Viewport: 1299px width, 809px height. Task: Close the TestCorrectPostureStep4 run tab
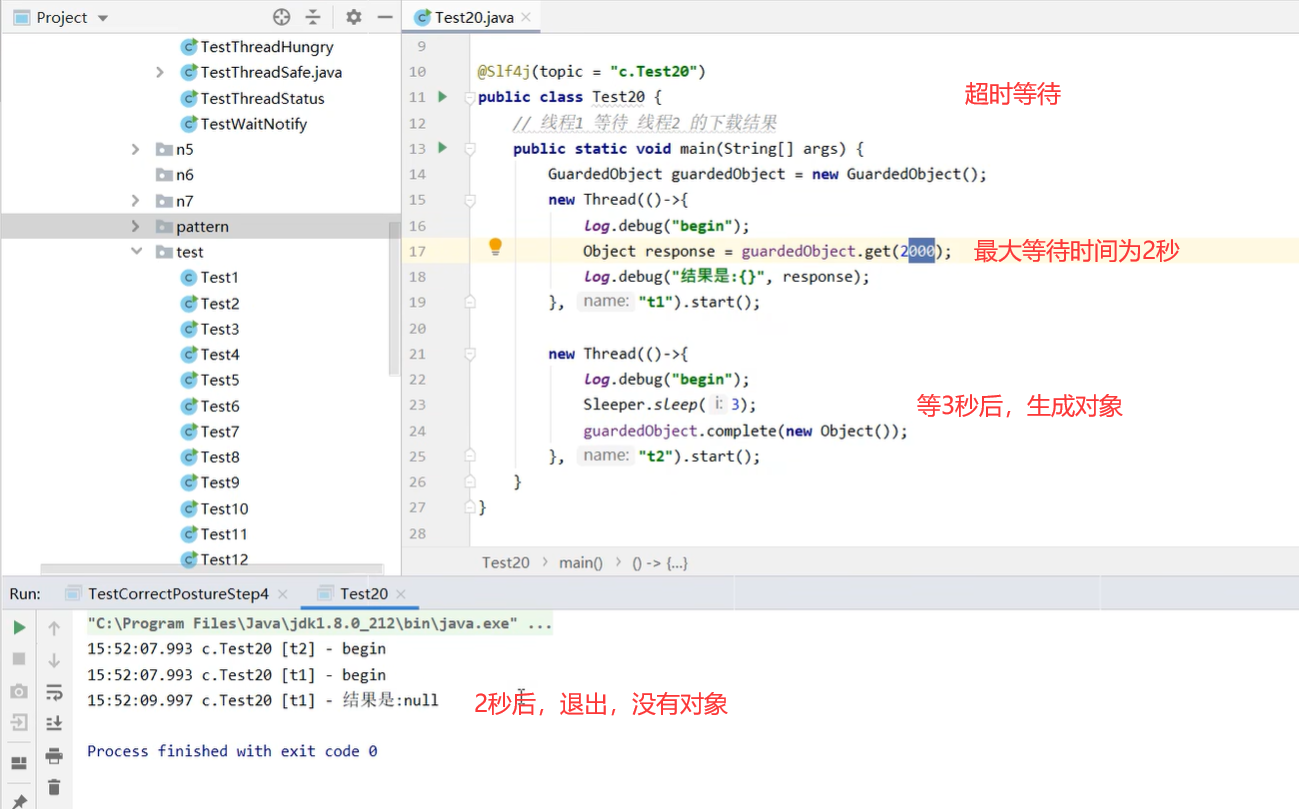[283, 594]
